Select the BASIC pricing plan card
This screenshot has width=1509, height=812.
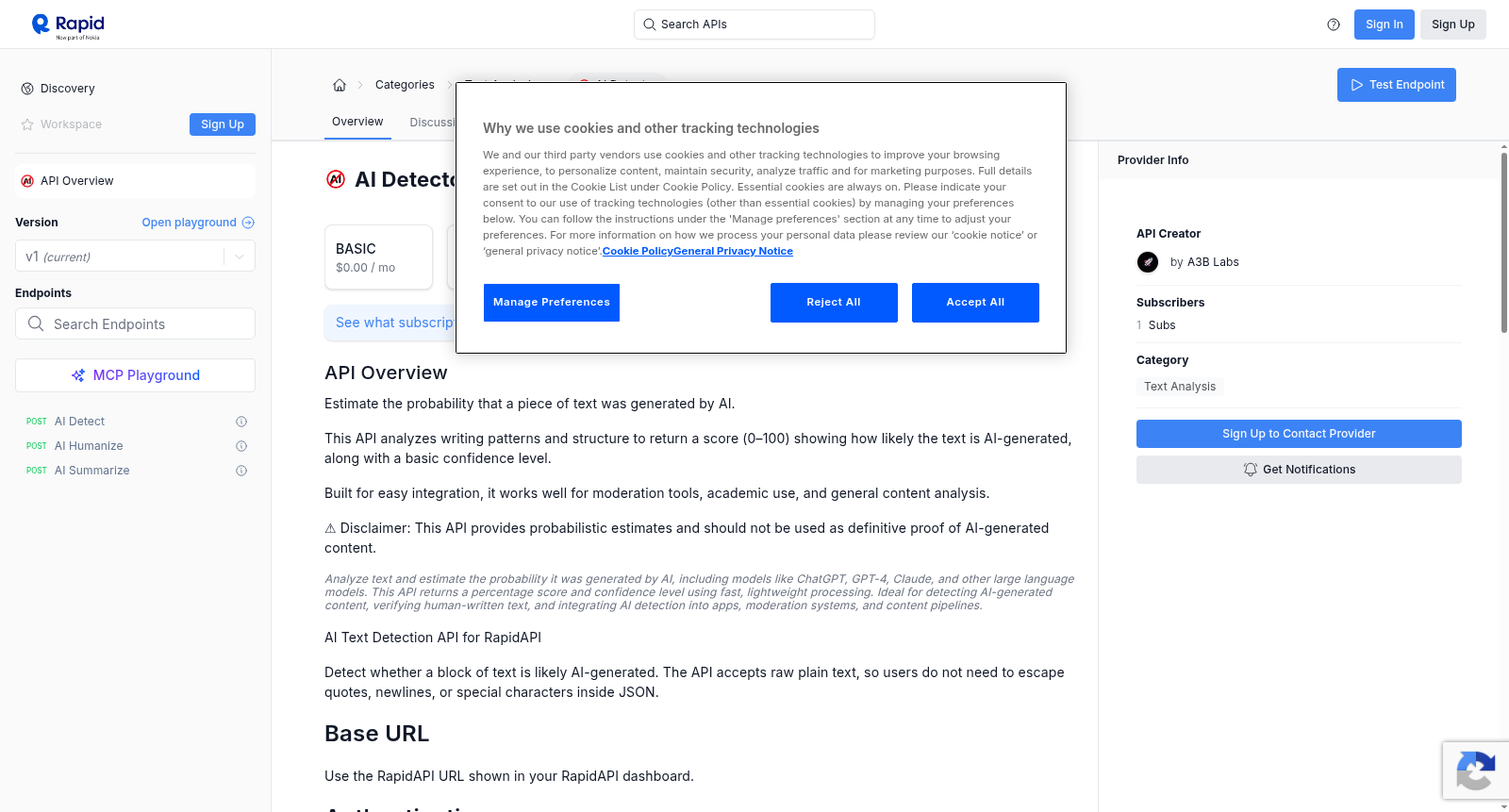pos(378,257)
